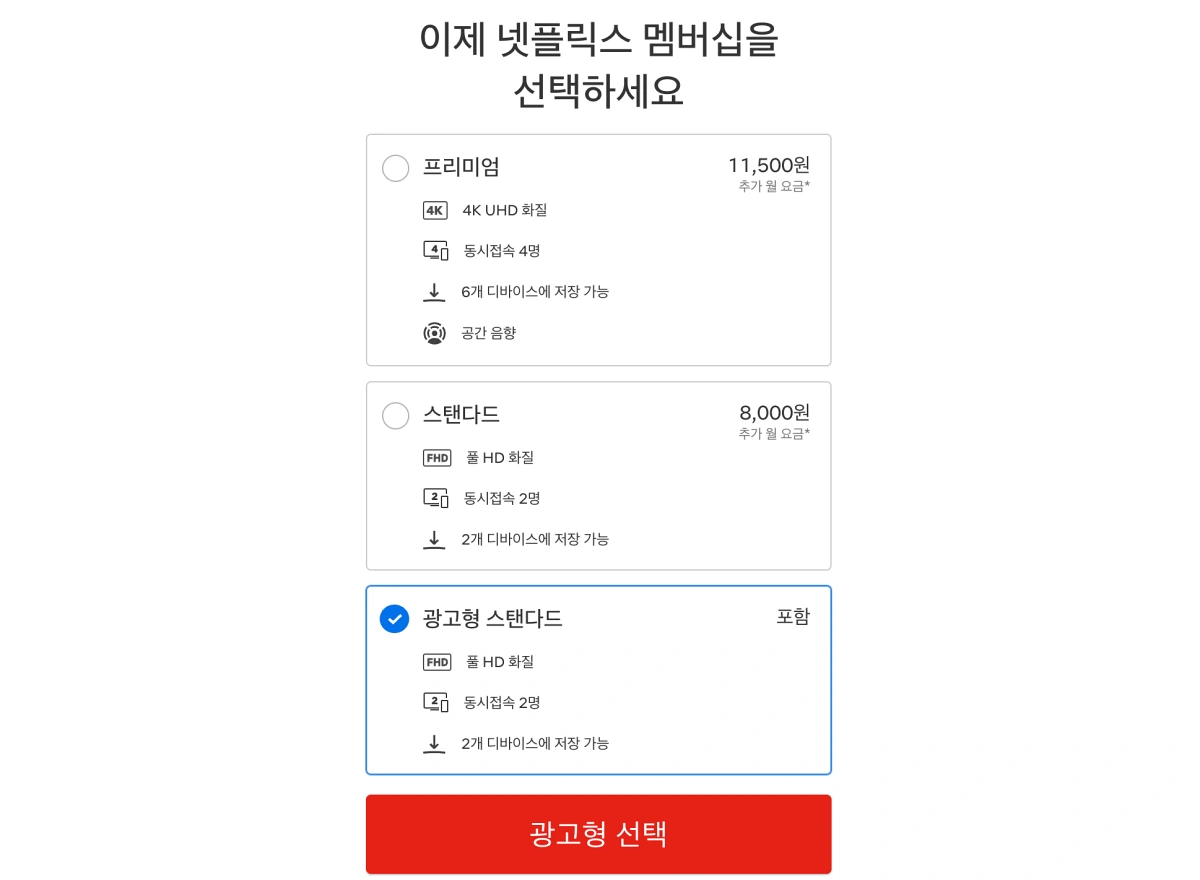Click the download icon under 광고형 스탠다드
The width and height of the screenshot is (1200, 880).
[x=434, y=743]
